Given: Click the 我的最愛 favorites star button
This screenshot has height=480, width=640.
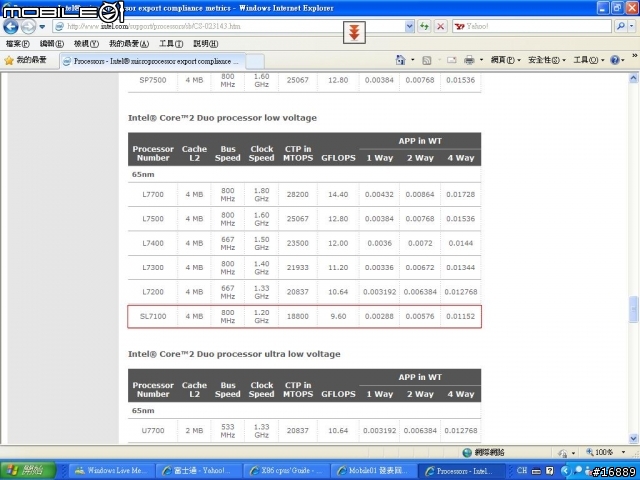Looking at the screenshot, I should pyautogui.click(x=25, y=60).
